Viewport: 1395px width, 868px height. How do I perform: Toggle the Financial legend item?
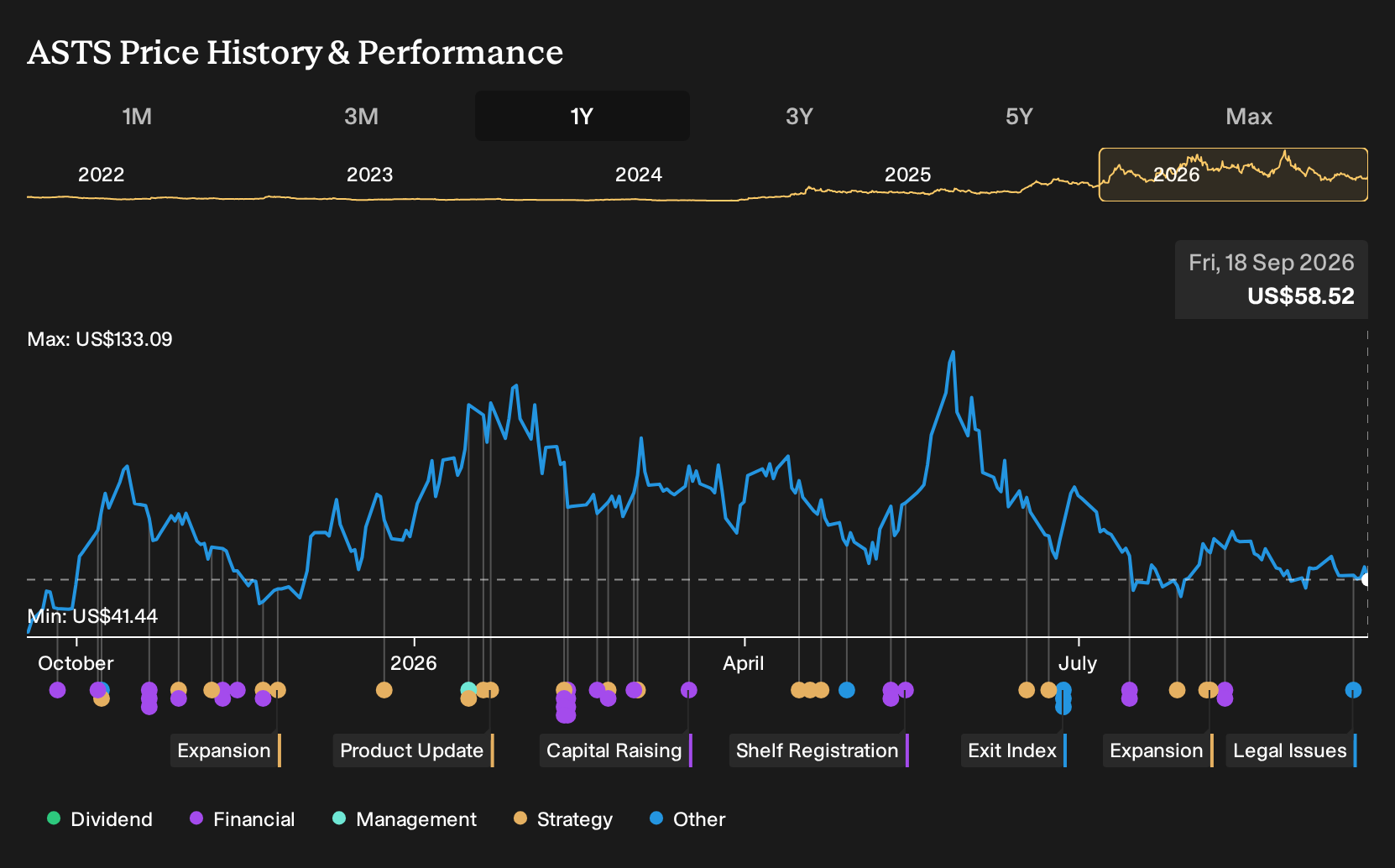click(x=243, y=819)
